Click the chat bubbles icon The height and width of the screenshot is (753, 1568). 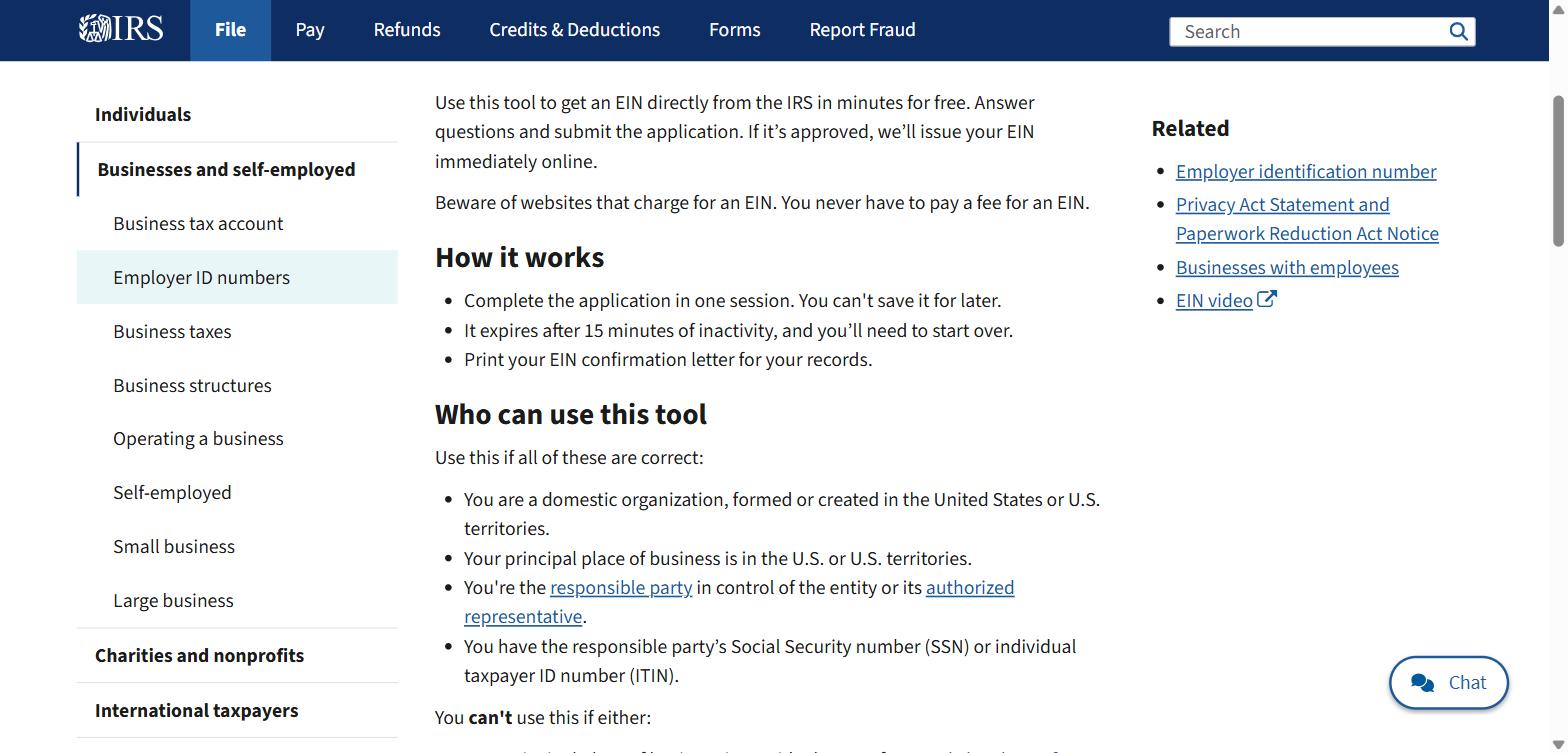point(1422,683)
